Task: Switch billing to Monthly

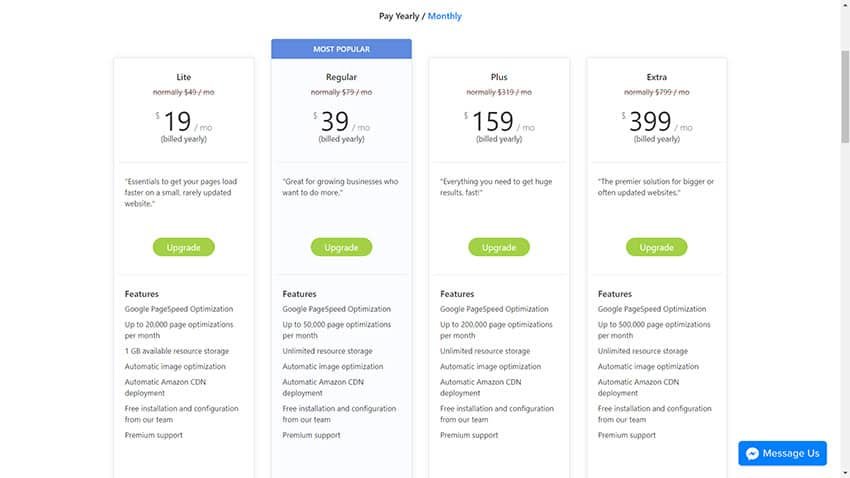Action: 445,16
